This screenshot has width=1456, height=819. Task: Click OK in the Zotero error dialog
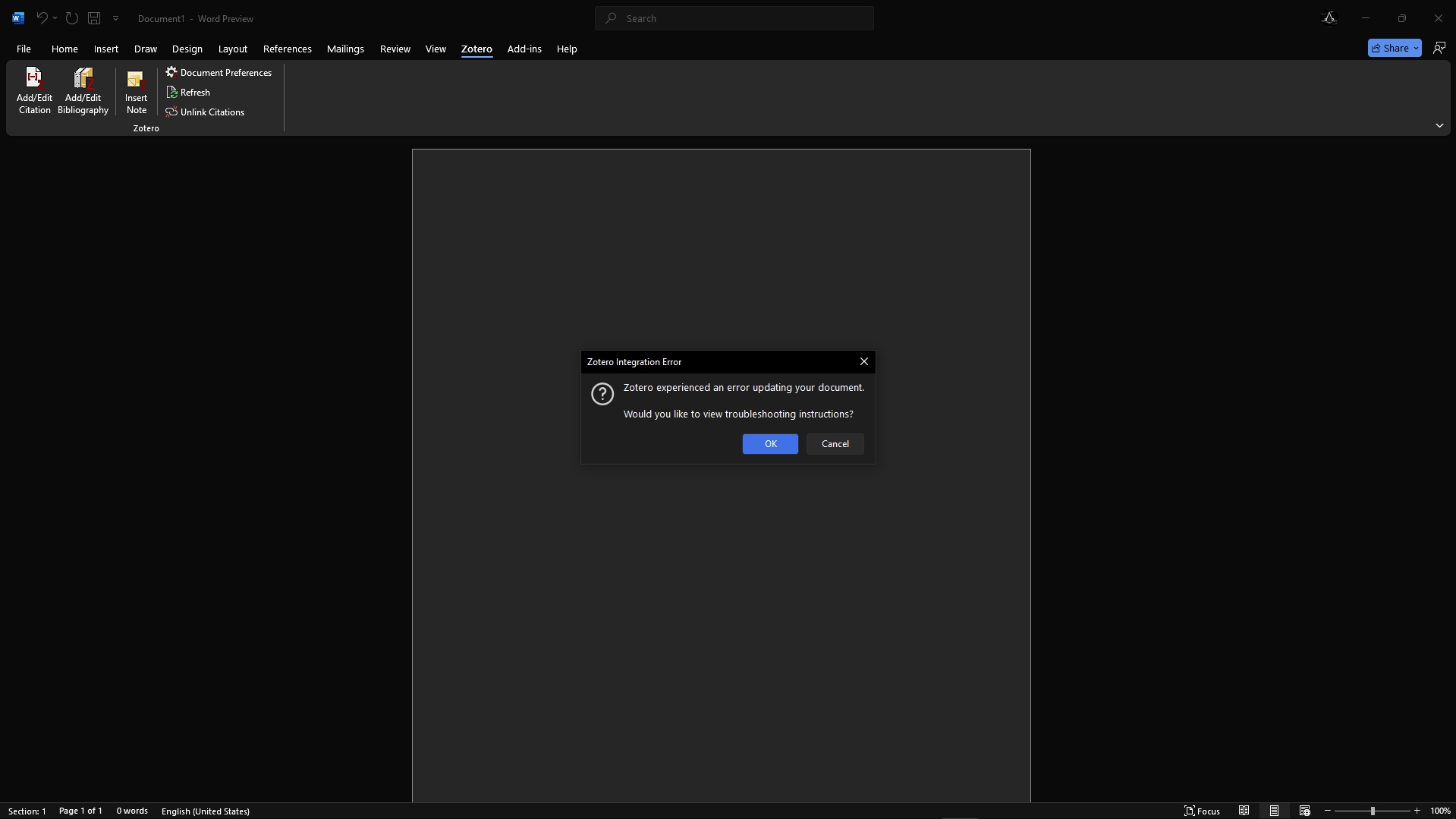coord(770,444)
